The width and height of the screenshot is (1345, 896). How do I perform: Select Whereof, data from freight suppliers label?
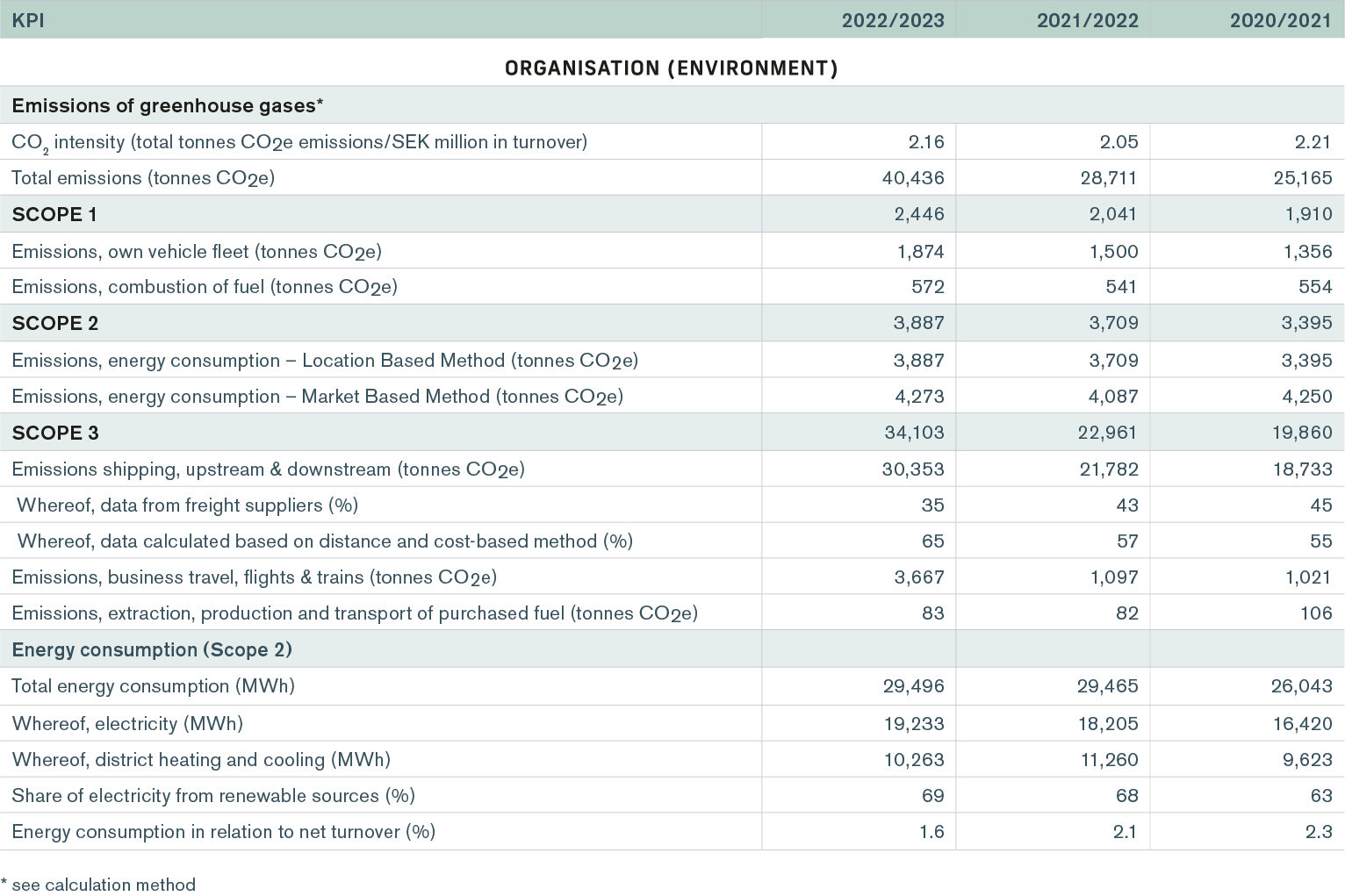coord(188,505)
